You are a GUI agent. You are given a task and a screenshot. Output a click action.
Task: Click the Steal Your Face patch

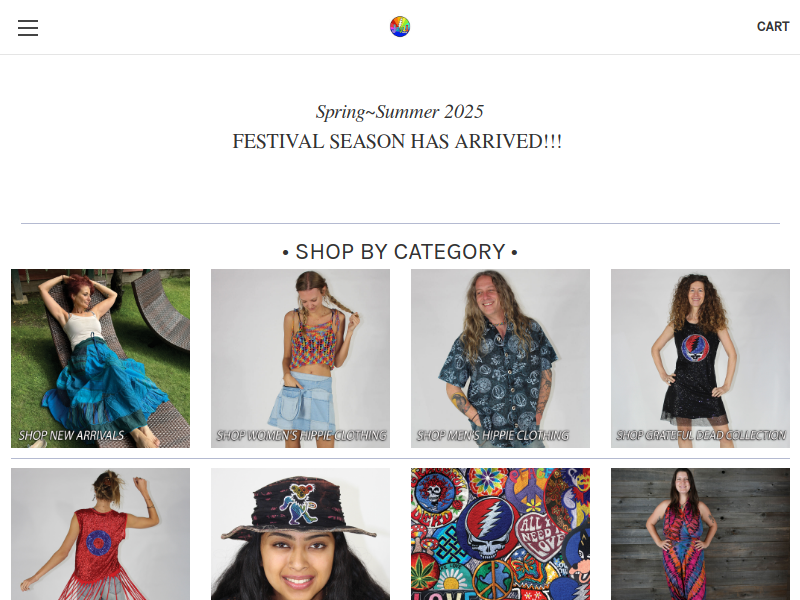[489, 529]
